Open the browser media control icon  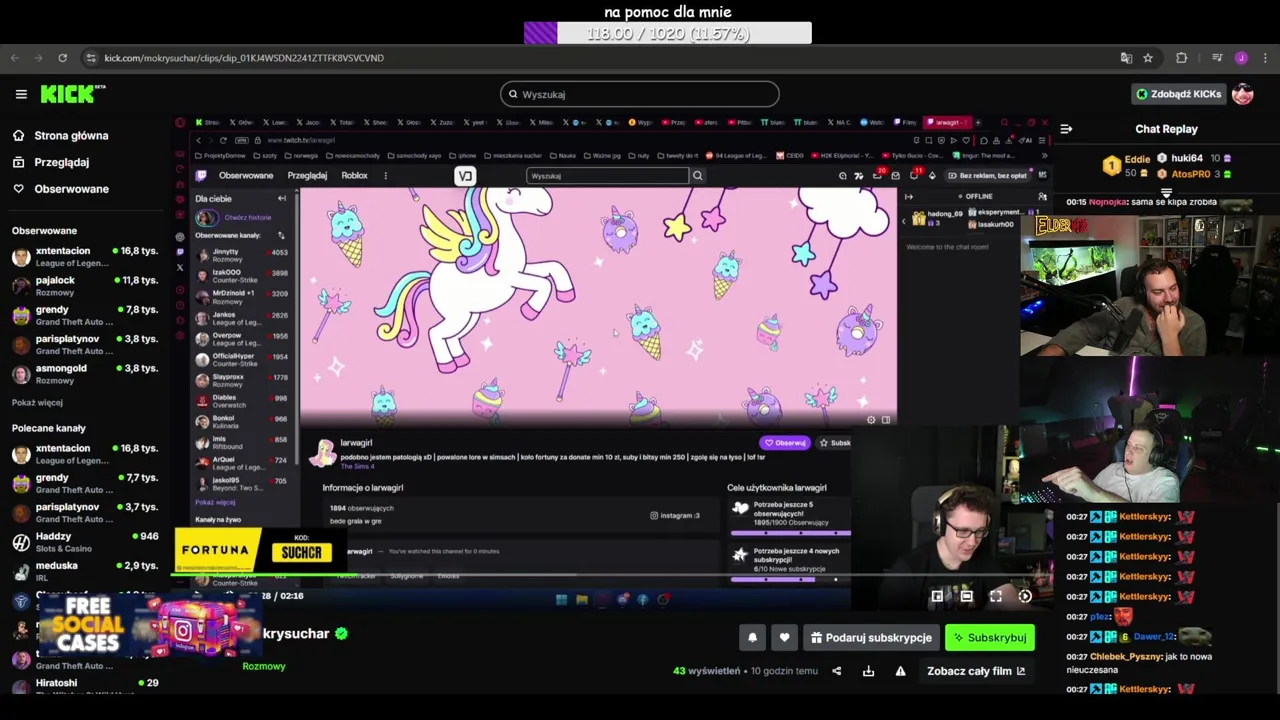tap(1217, 58)
